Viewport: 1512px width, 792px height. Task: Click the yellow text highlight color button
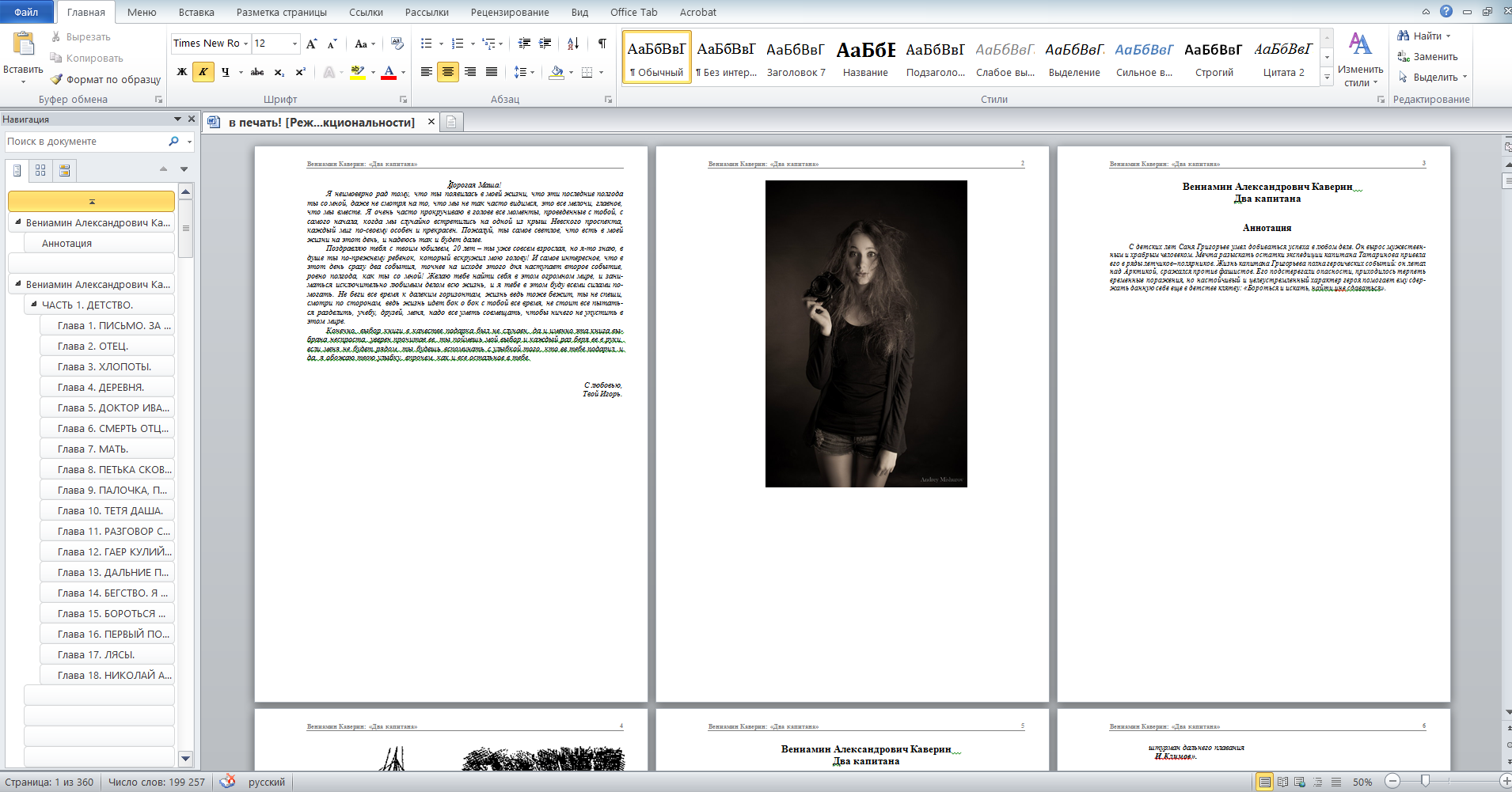358,72
